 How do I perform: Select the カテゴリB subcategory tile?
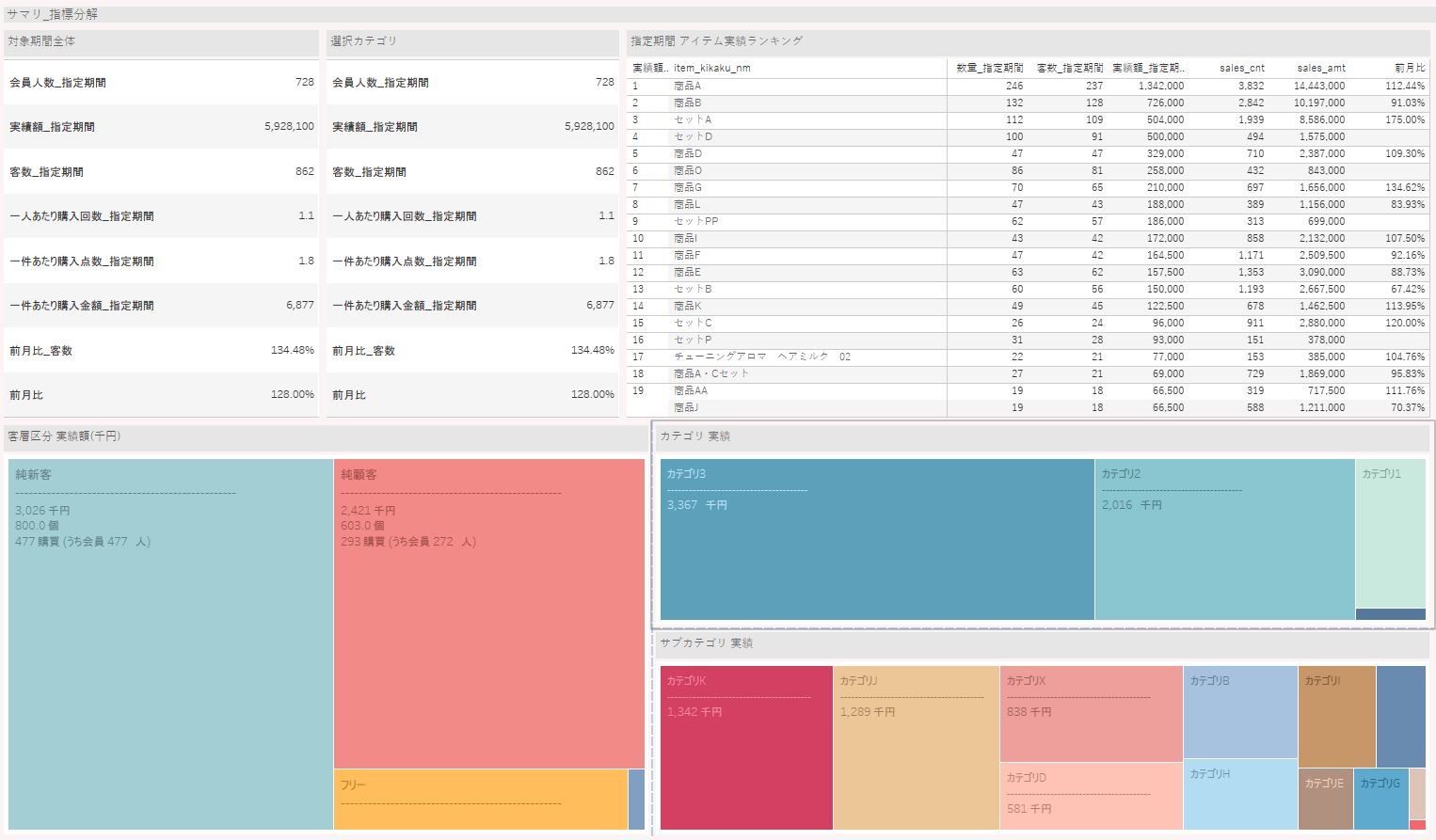1240,712
